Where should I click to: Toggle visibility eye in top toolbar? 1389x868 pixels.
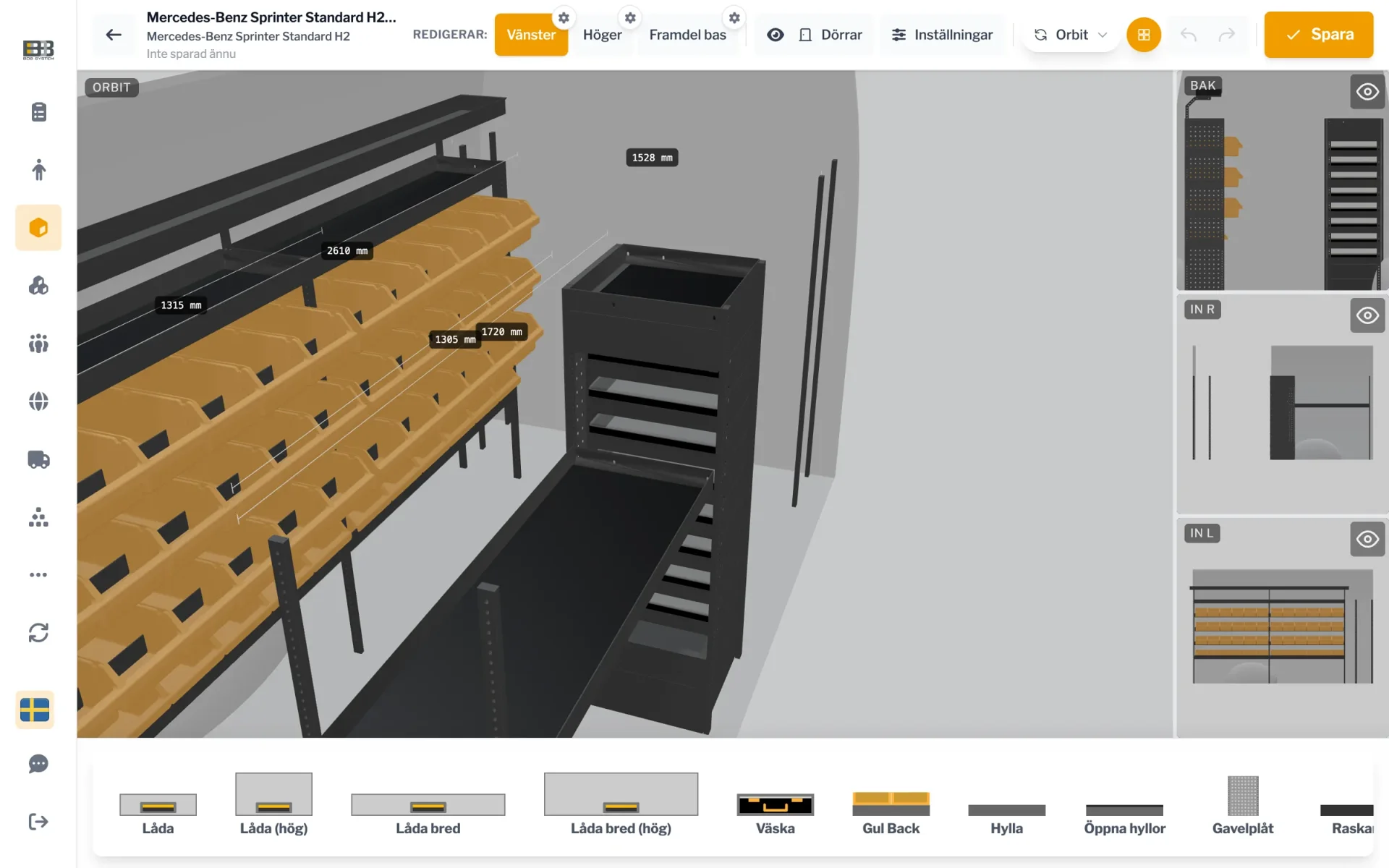[x=776, y=35]
